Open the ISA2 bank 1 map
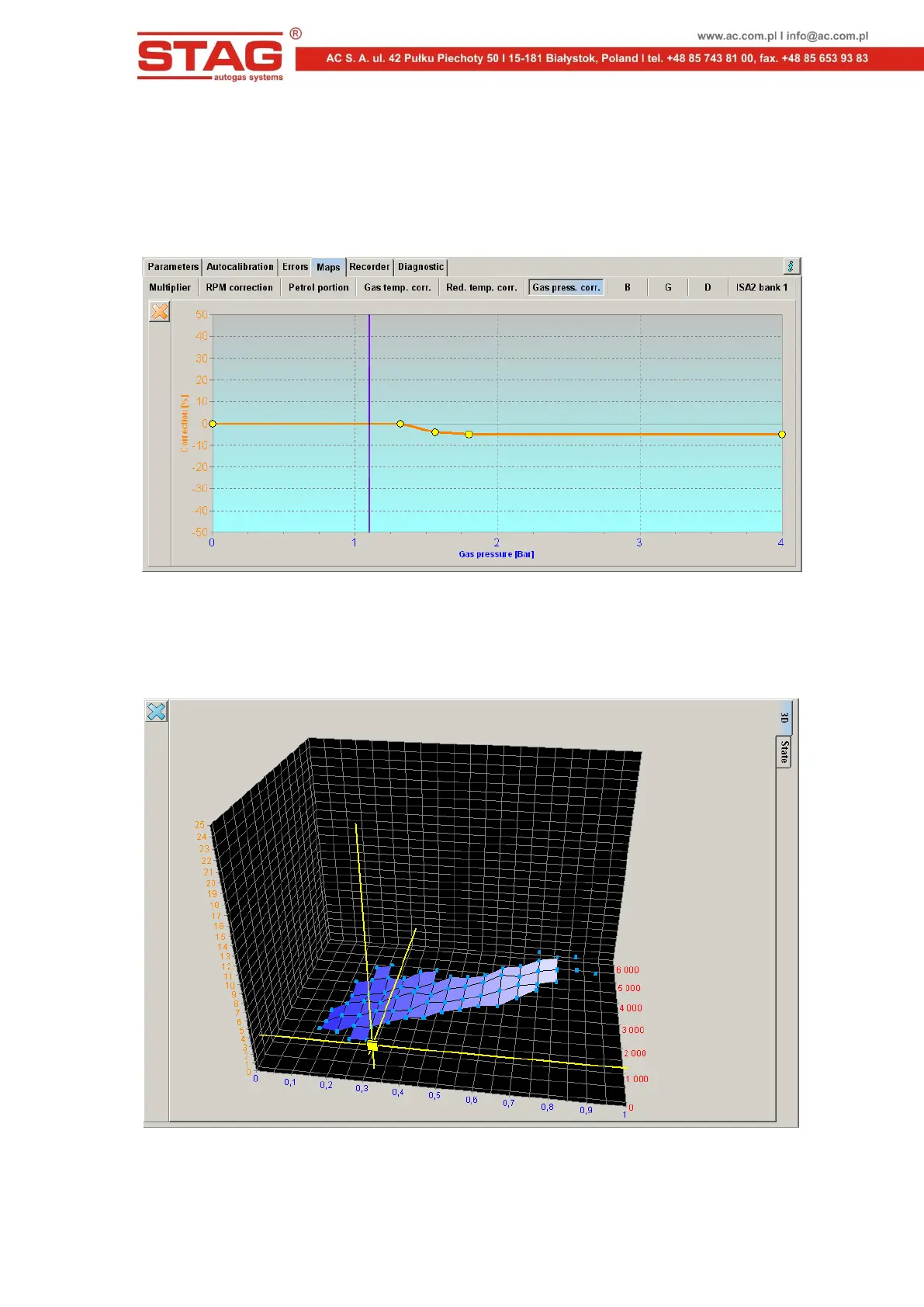This screenshot has width=924, height=1307. point(762,287)
